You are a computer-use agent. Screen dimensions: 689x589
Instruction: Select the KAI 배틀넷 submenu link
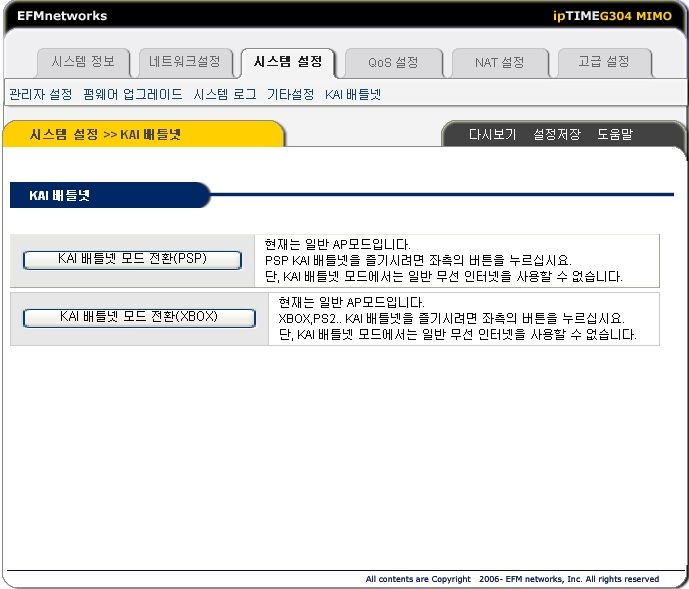pos(353,94)
